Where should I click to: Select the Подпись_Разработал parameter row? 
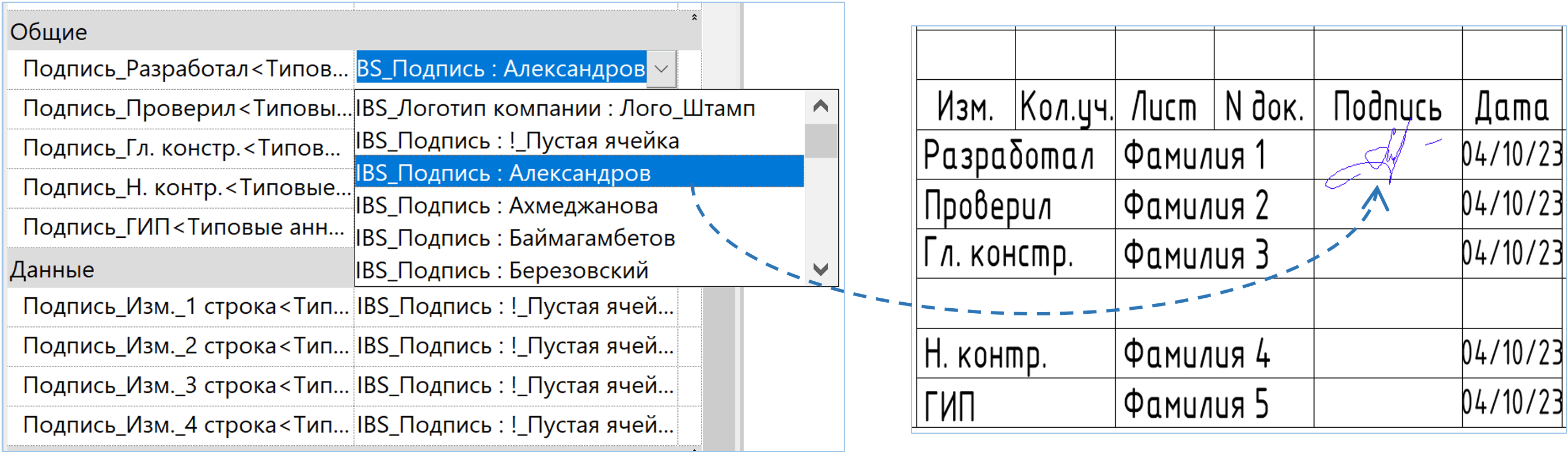[180, 69]
